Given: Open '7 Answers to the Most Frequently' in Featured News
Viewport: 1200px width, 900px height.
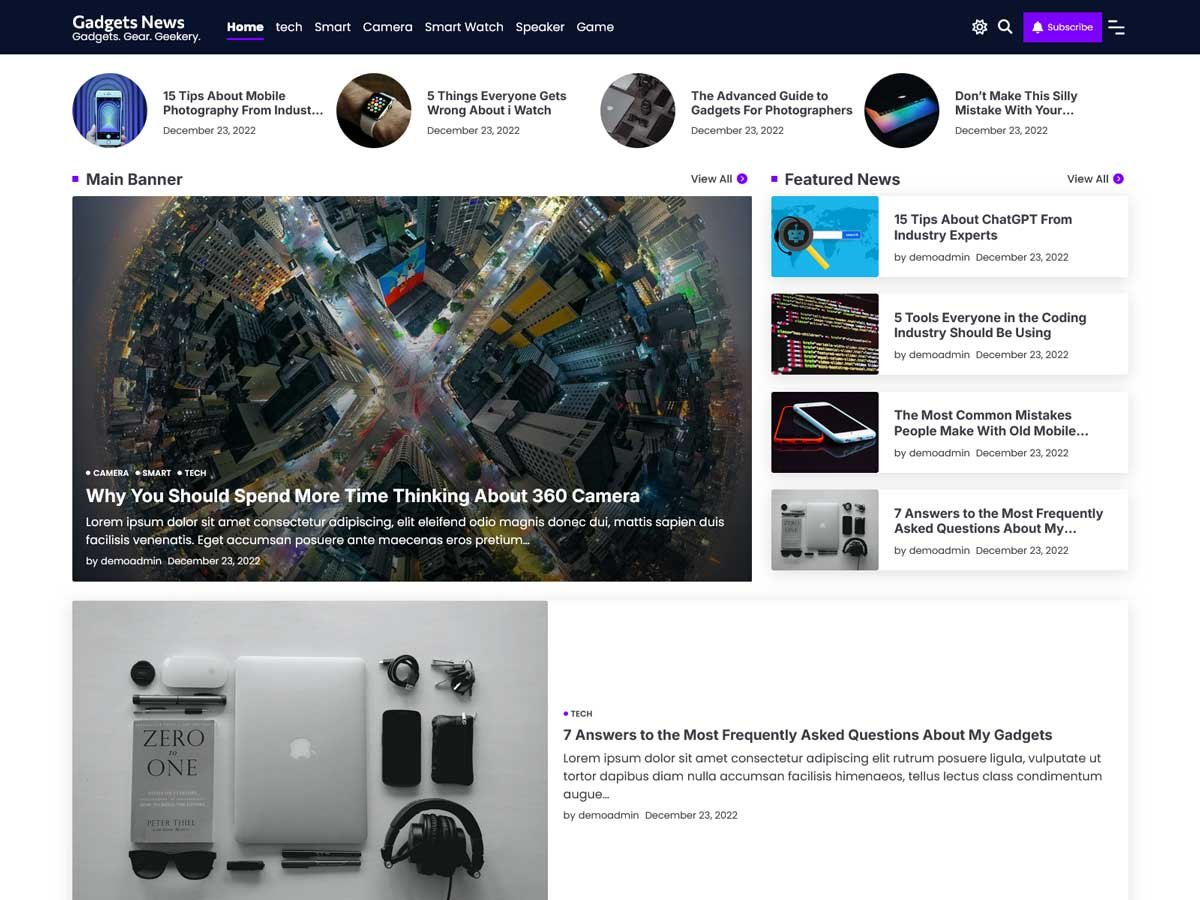Looking at the screenshot, I should (999, 521).
